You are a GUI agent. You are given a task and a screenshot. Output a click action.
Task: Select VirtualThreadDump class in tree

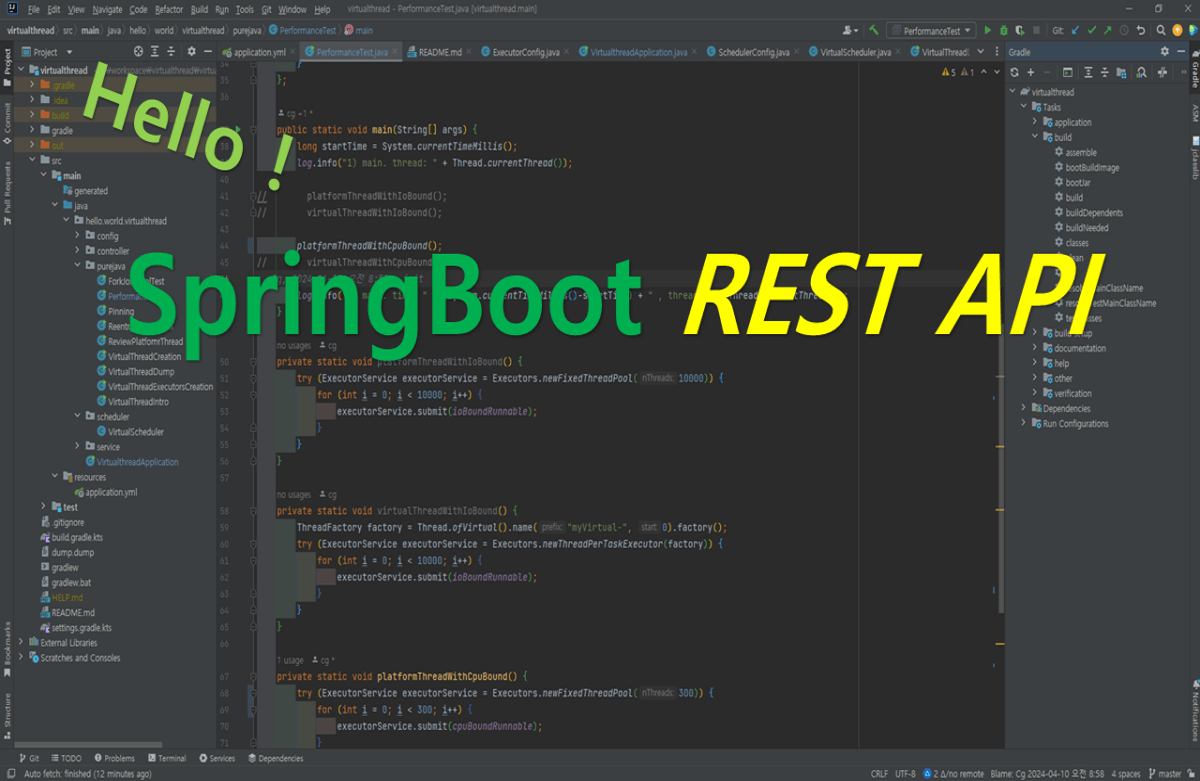tap(140, 372)
